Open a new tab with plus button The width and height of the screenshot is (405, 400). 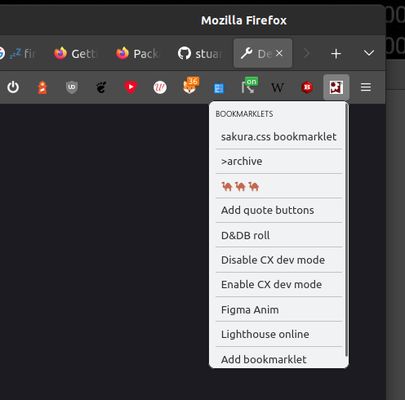click(x=336, y=53)
